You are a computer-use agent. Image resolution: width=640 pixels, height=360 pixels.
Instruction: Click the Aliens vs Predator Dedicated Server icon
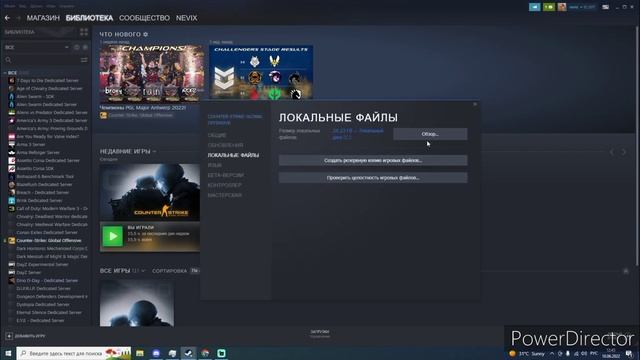click(12, 113)
